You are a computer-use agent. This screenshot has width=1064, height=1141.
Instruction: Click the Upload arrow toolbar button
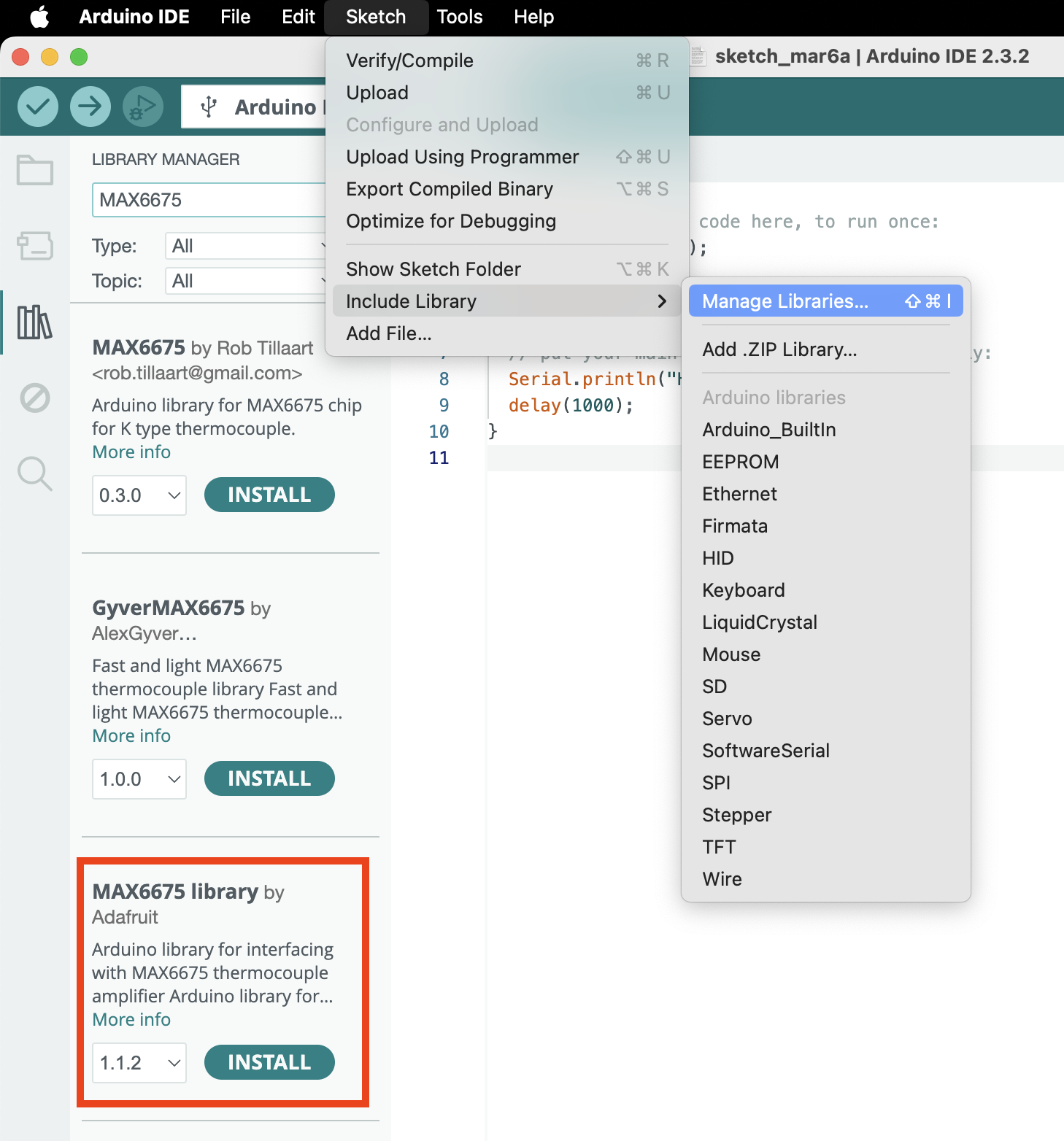pyautogui.click(x=90, y=107)
